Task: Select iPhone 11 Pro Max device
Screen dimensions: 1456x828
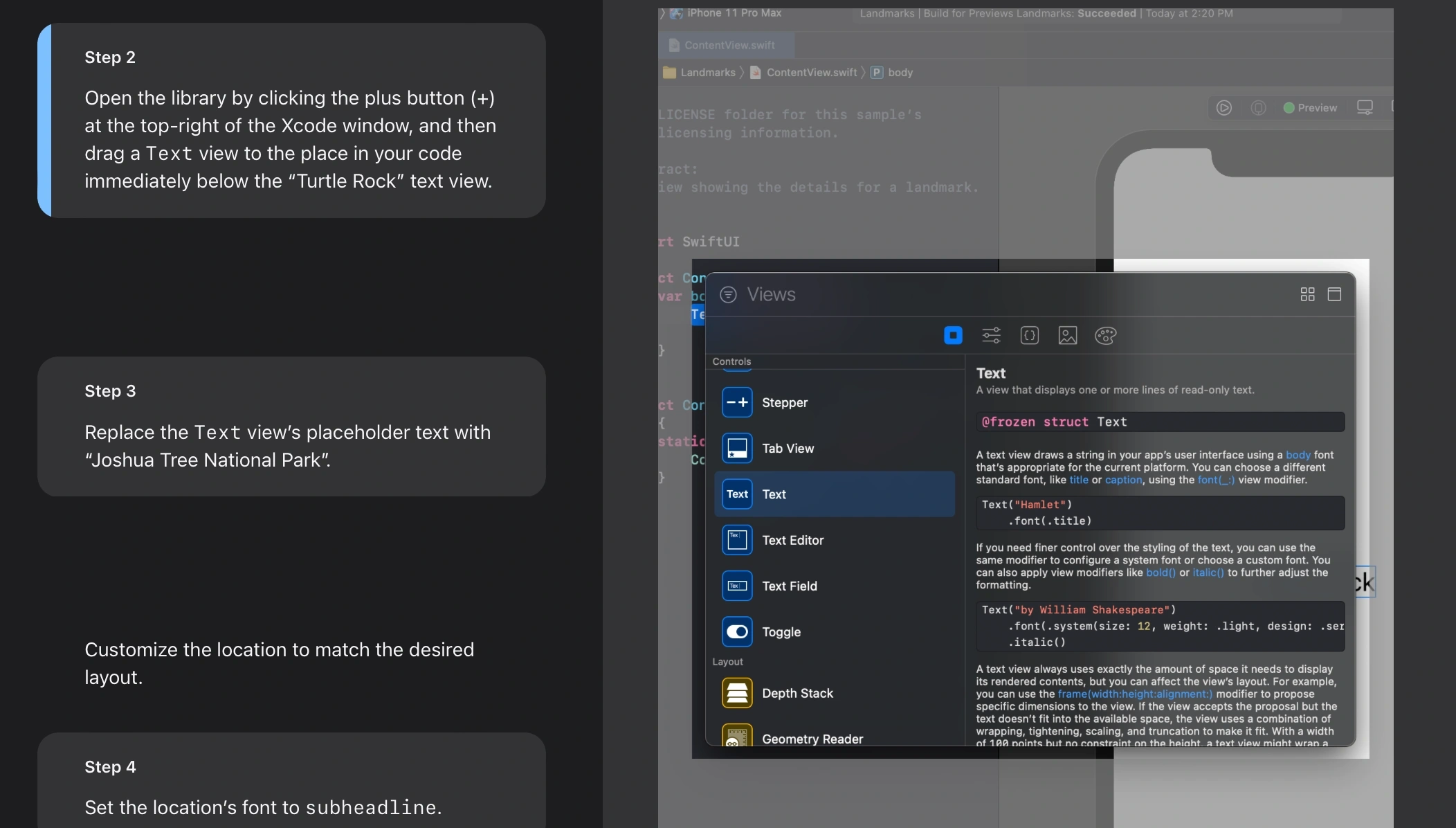Action: point(727,13)
